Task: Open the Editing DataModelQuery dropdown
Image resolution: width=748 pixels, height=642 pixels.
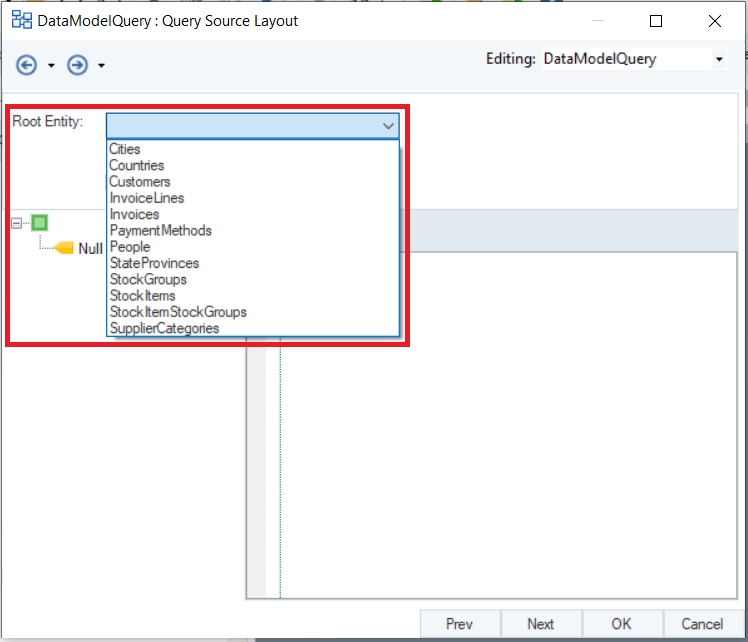Action: [x=719, y=59]
